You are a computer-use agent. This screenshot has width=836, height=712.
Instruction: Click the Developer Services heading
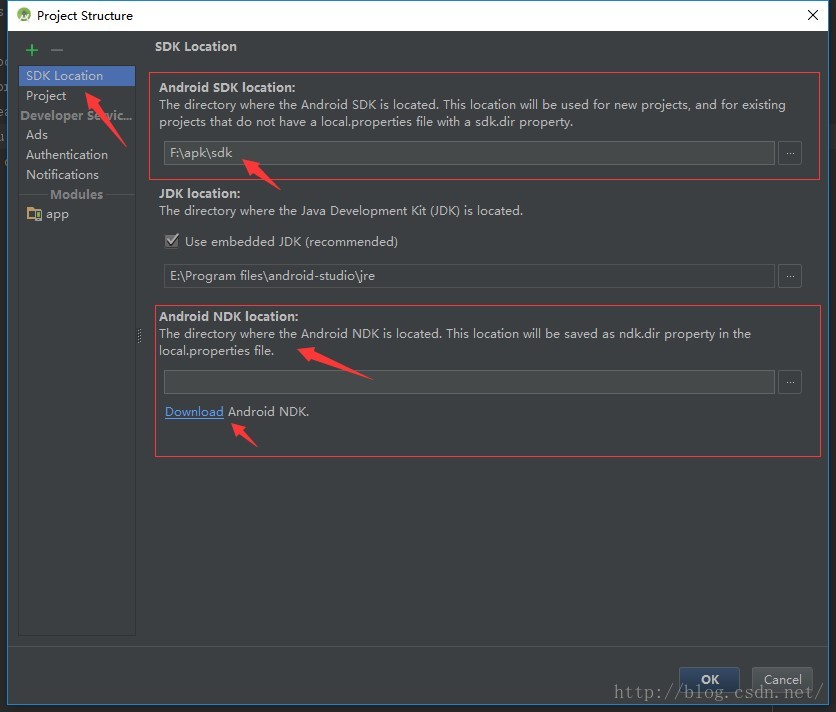76,115
